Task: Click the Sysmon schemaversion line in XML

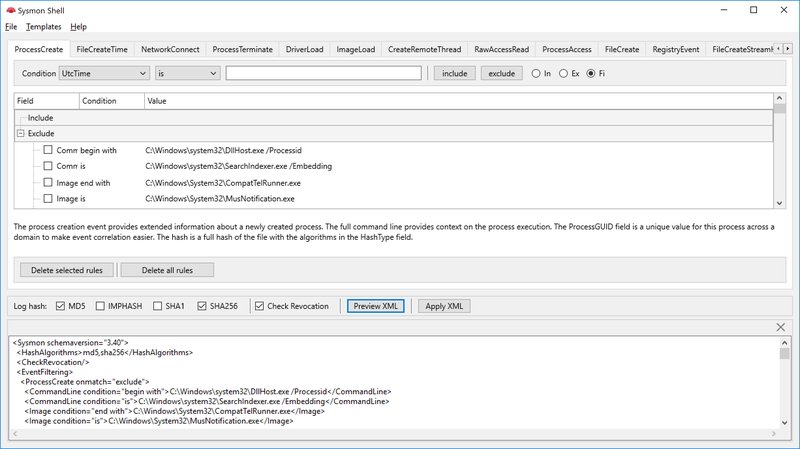Action: coord(70,343)
